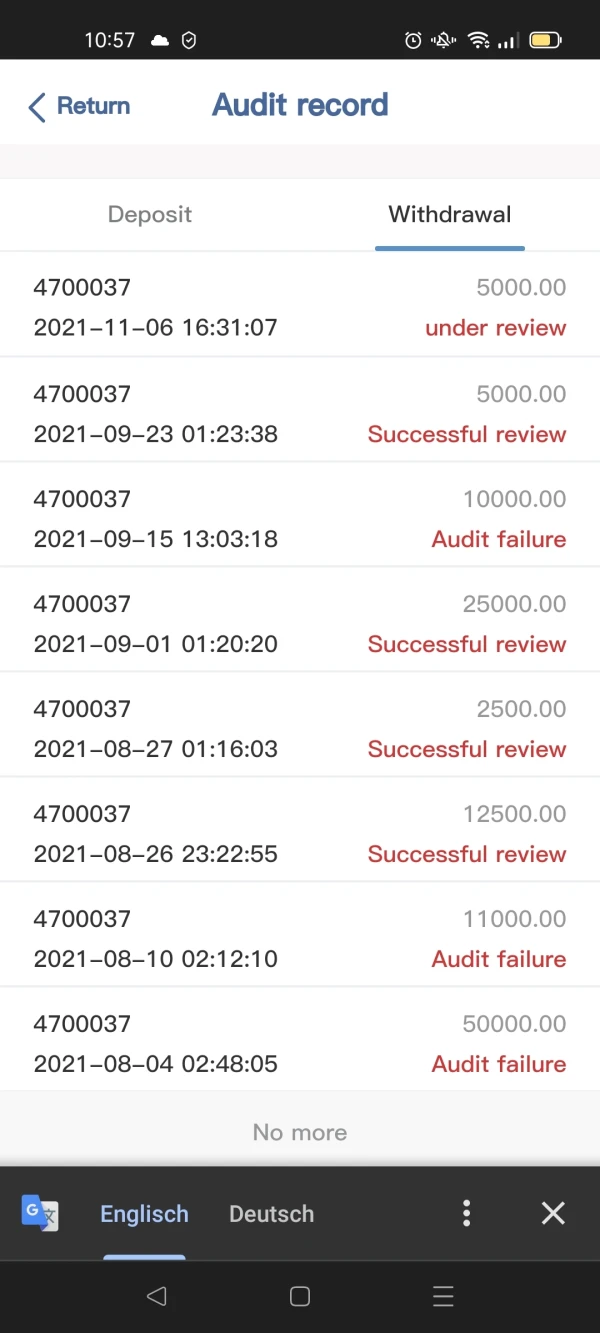The image size is (600, 1333).
Task: Open Android recent apps menu icon
Action: click(x=443, y=1296)
